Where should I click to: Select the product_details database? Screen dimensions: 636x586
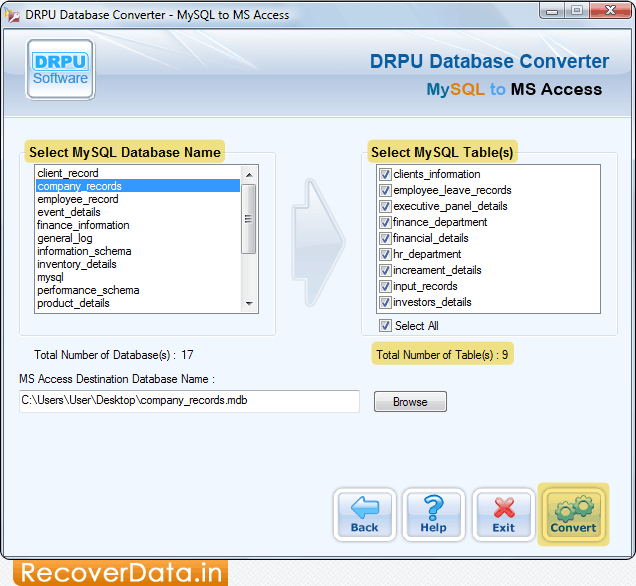click(73, 303)
